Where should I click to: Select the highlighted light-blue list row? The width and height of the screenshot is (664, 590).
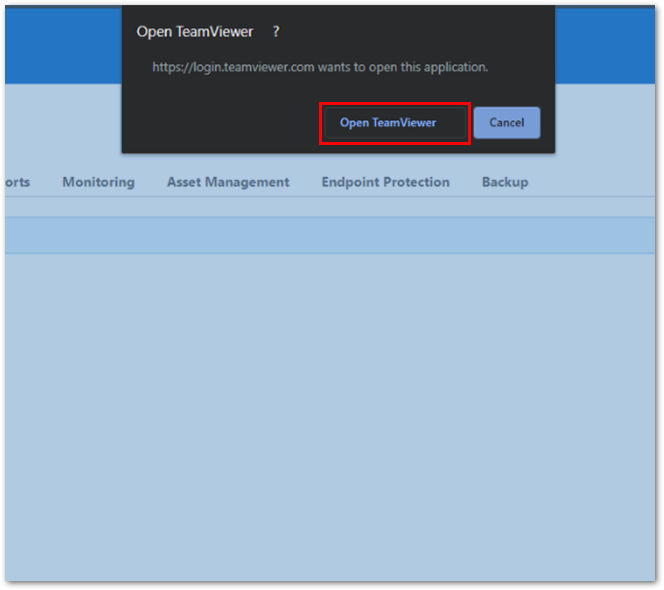330,235
